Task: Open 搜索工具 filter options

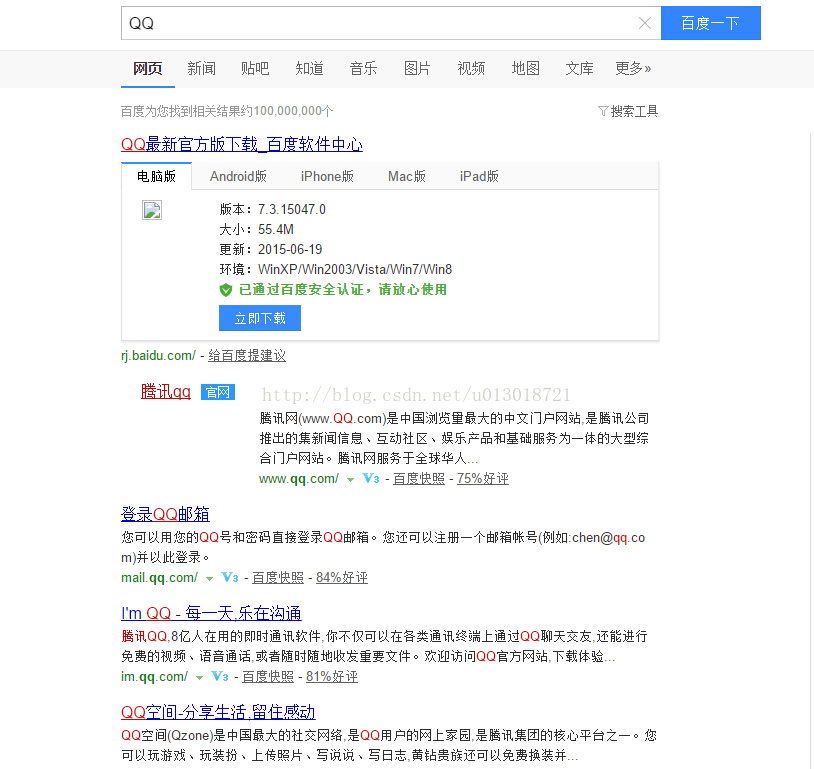Action: coord(634,111)
